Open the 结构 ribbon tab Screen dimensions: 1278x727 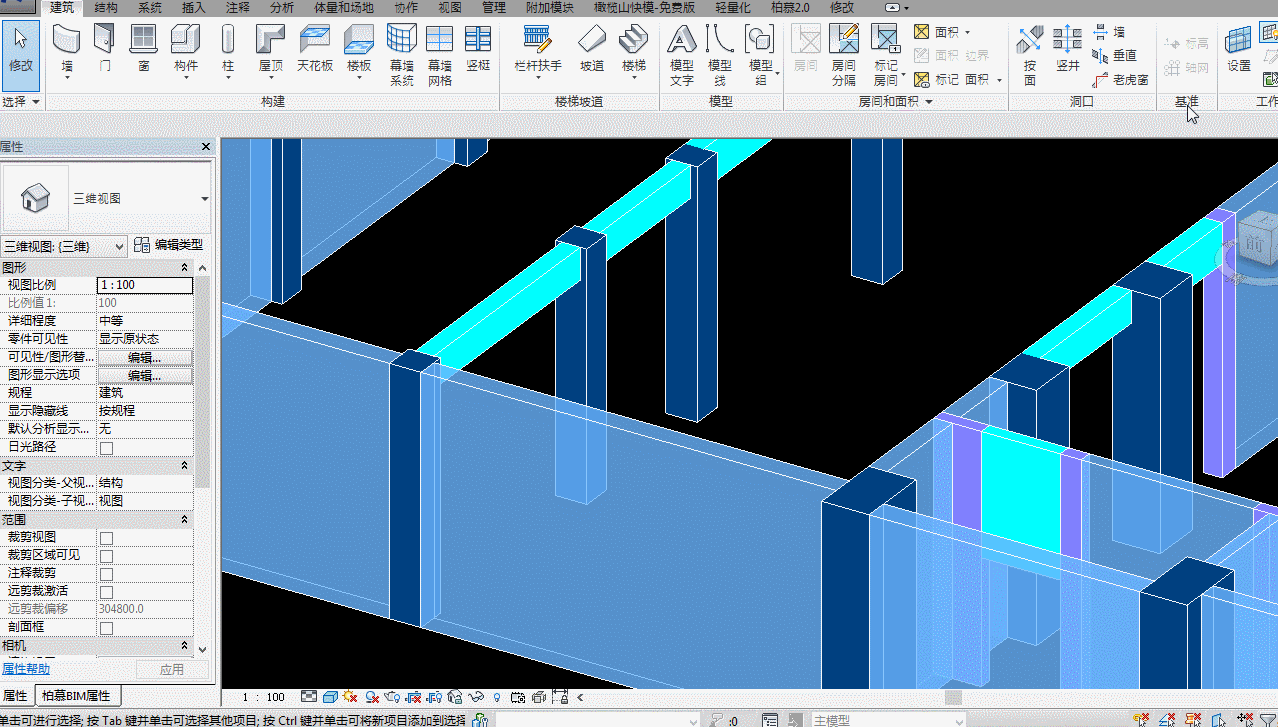coord(105,8)
